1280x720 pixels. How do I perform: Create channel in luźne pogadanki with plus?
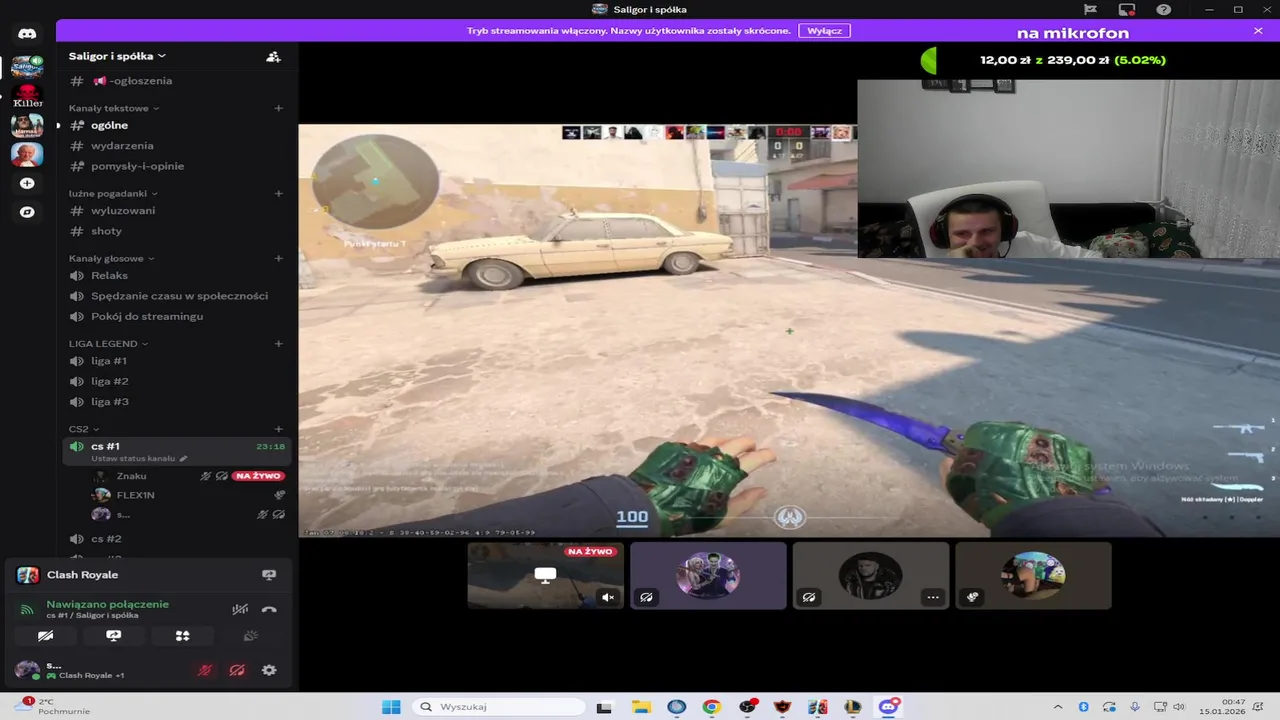279,194
